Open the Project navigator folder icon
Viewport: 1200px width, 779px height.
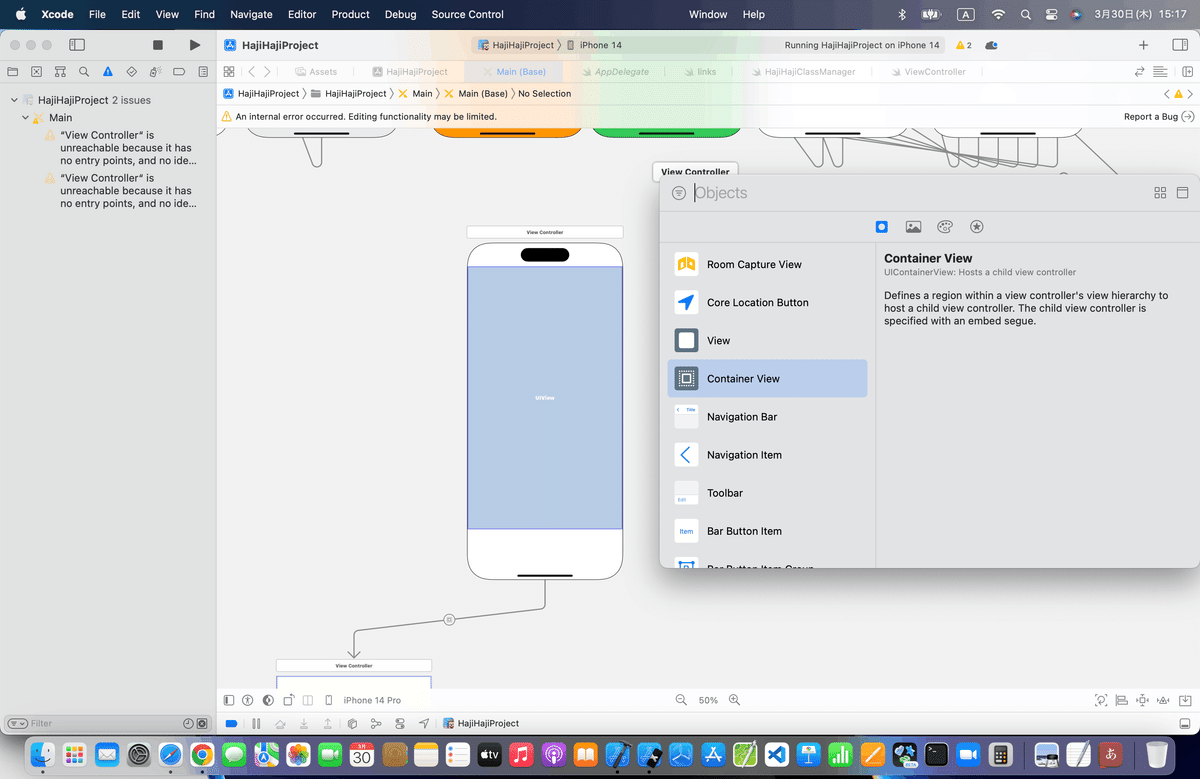click(x=13, y=72)
